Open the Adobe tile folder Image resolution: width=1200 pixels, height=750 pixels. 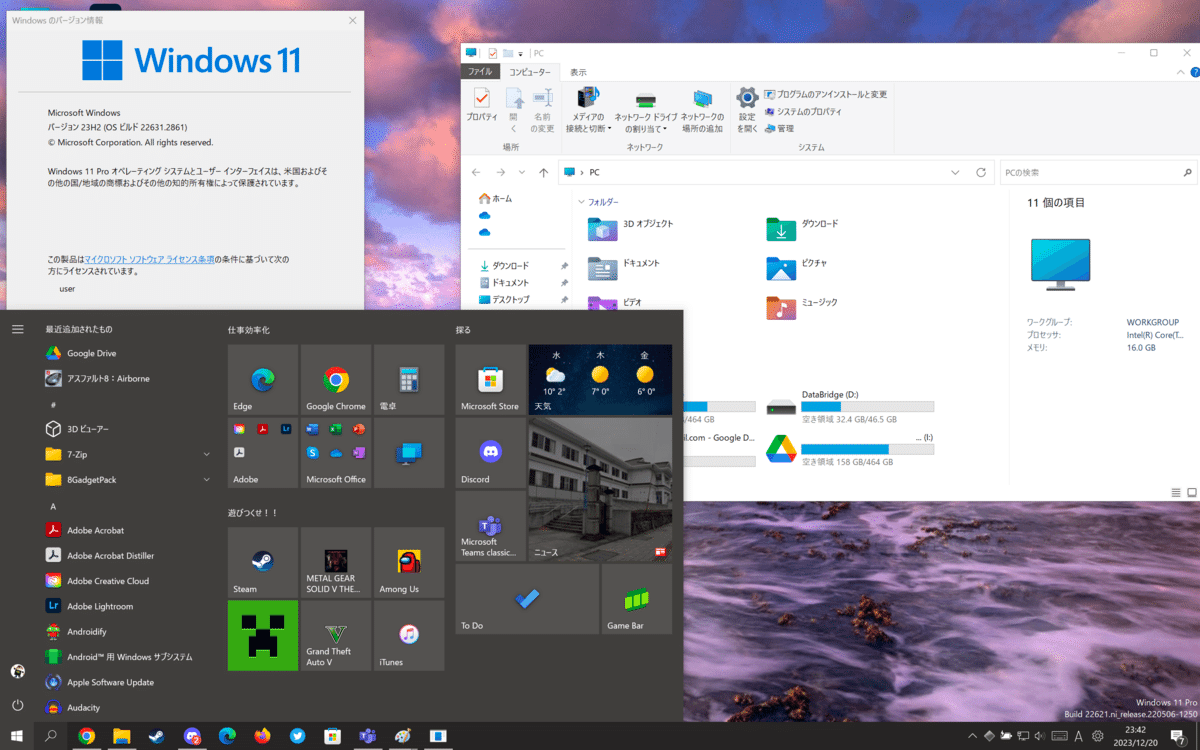tap(263, 453)
